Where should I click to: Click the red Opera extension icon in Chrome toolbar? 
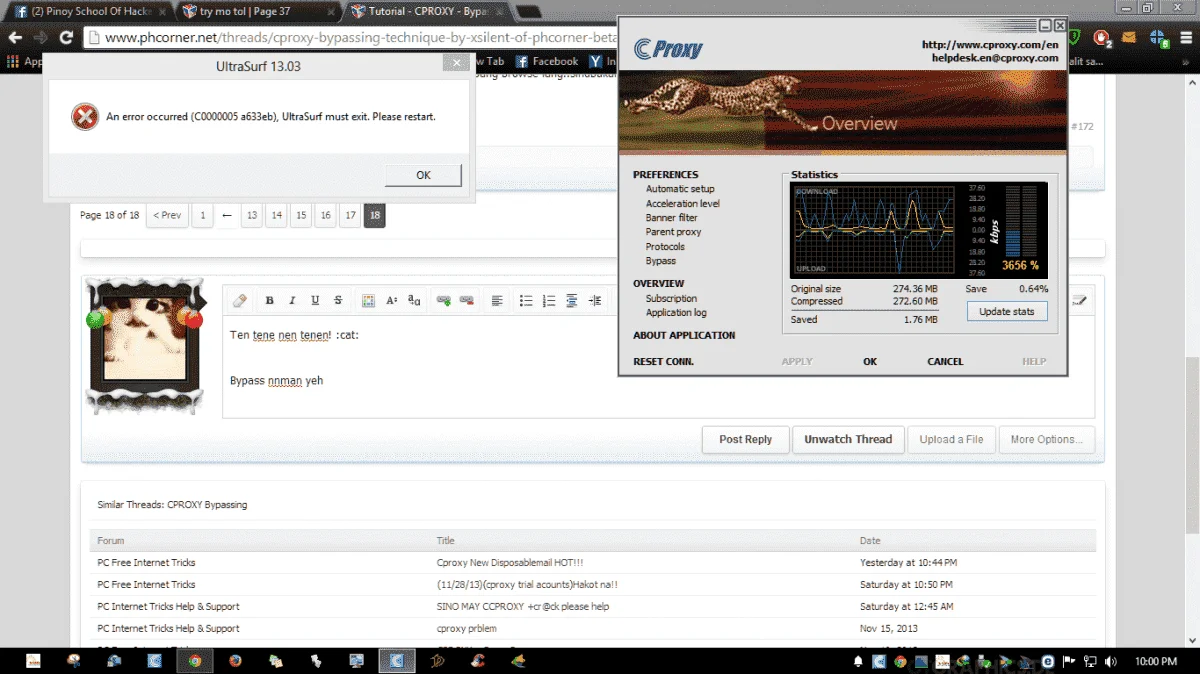tap(1101, 39)
